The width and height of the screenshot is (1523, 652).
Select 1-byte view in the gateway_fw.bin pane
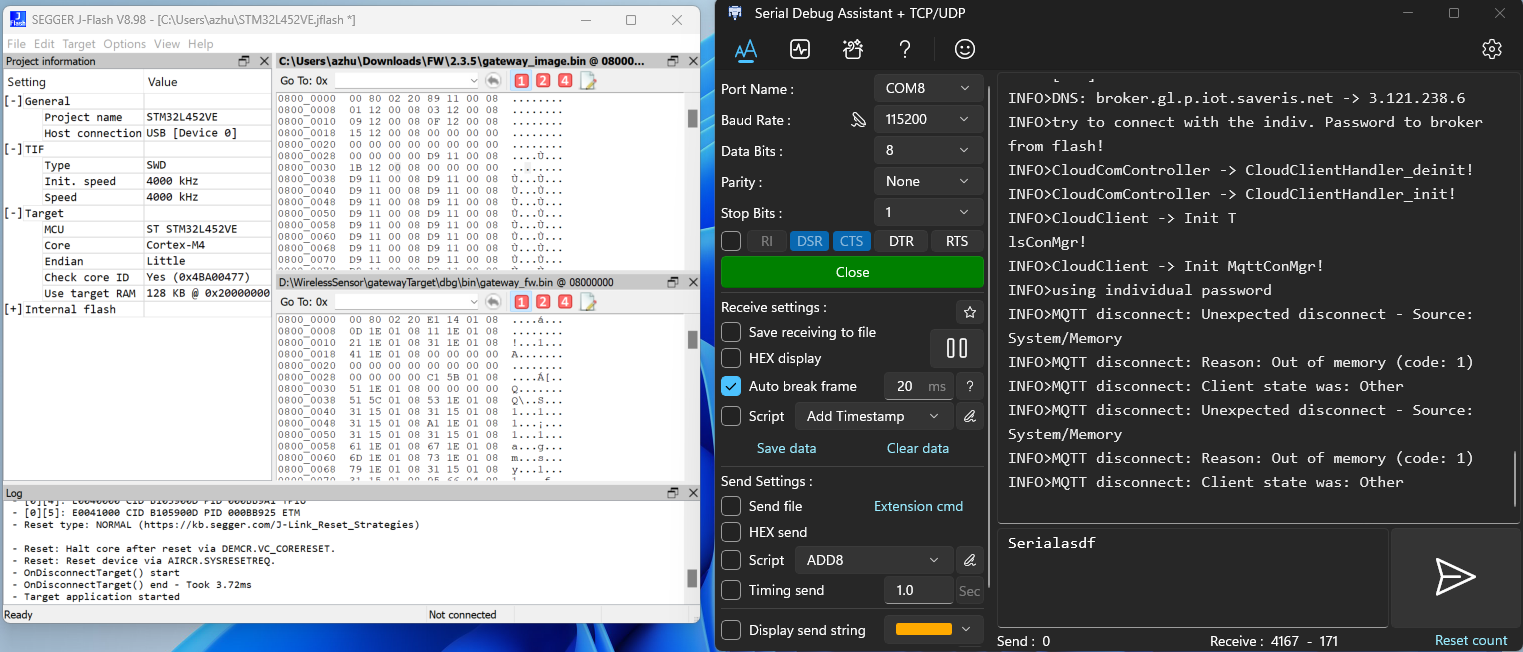click(521, 302)
